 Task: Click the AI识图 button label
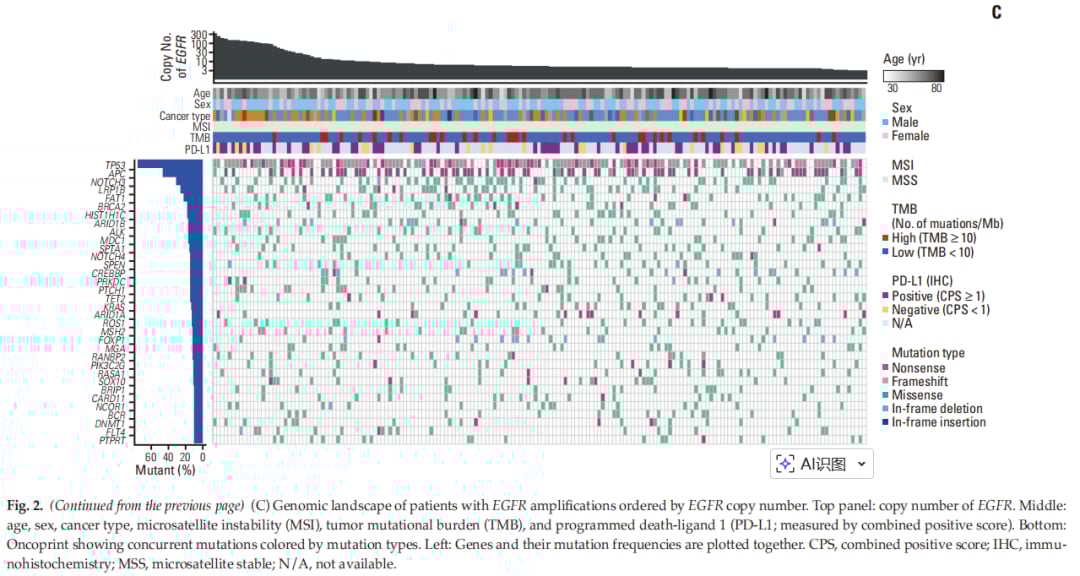[823, 464]
